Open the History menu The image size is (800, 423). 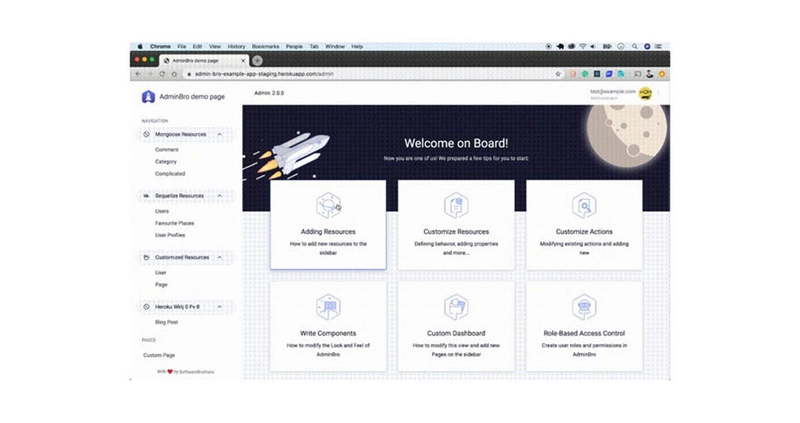click(x=236, y=46)
